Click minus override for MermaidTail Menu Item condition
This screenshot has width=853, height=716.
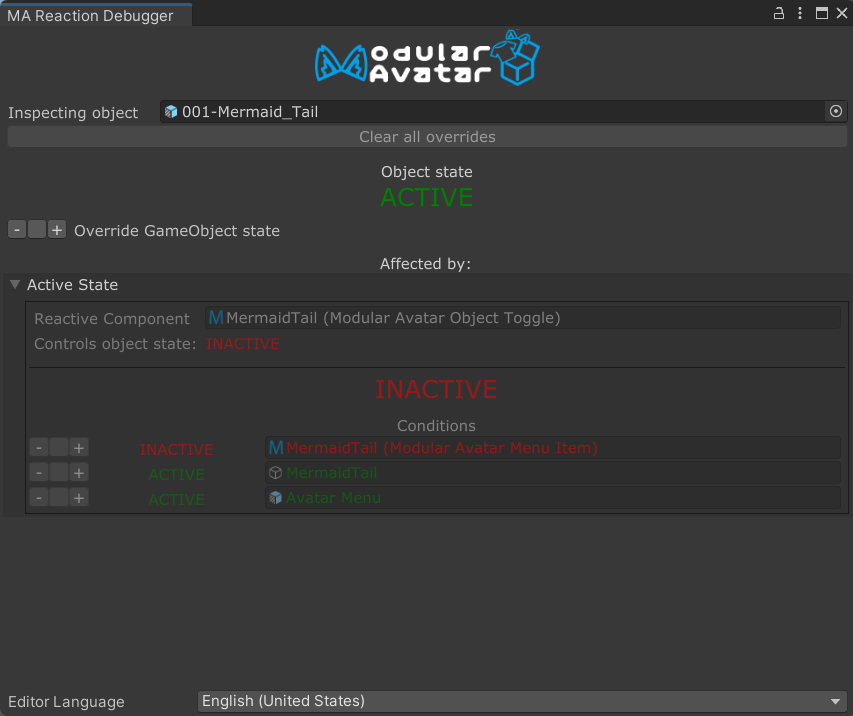click(x=39, y=448)
